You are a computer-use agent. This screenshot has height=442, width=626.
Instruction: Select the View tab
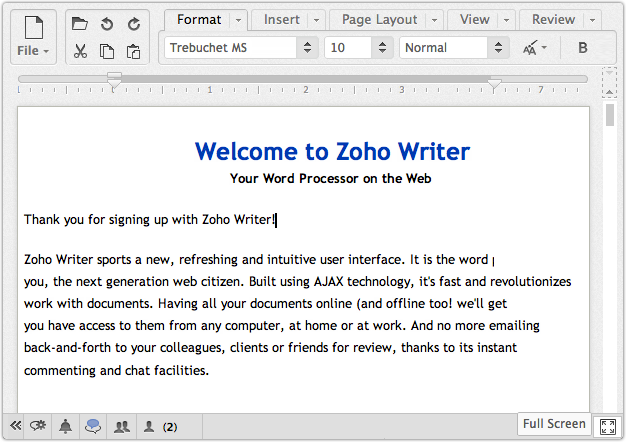(474, 19)
